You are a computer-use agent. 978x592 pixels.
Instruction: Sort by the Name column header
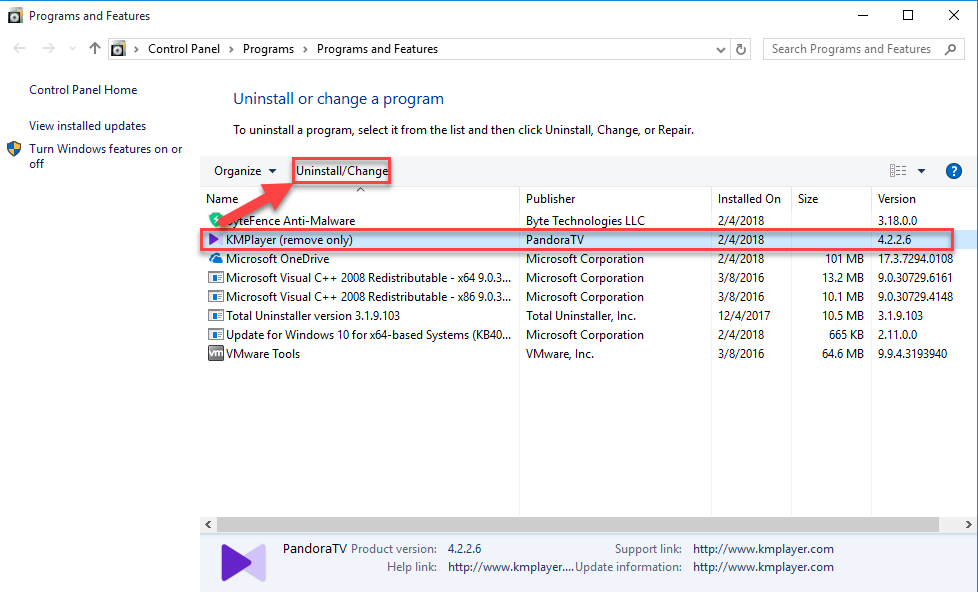coord(222,199)
